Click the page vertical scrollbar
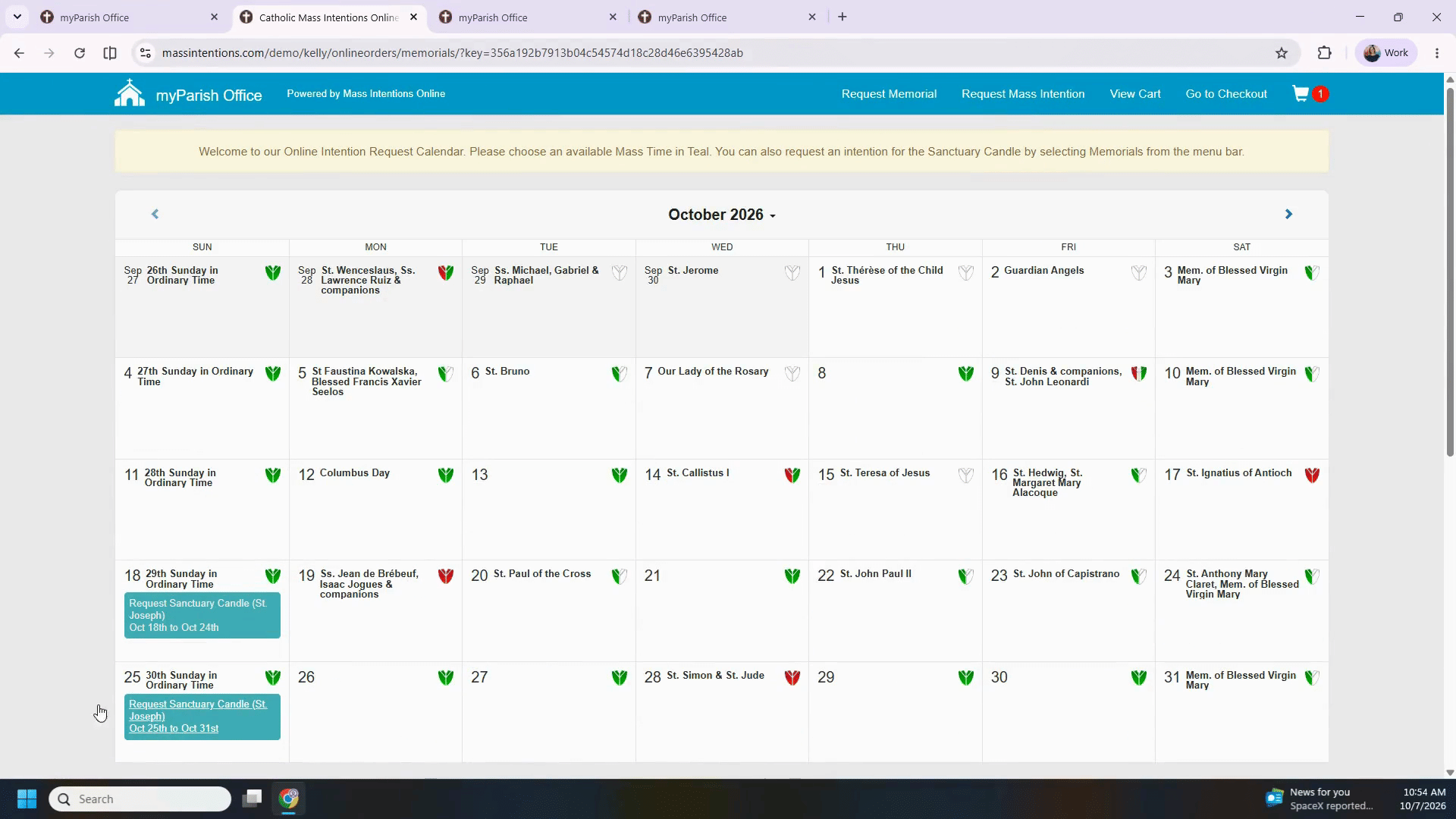1456x819 pixels. [1450, 273]
